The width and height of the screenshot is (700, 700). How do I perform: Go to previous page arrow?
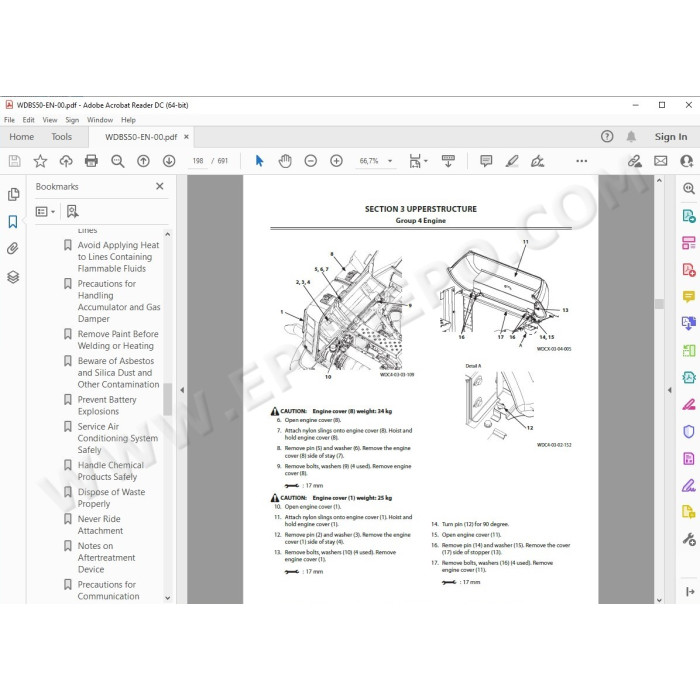(x=143, y=161)
